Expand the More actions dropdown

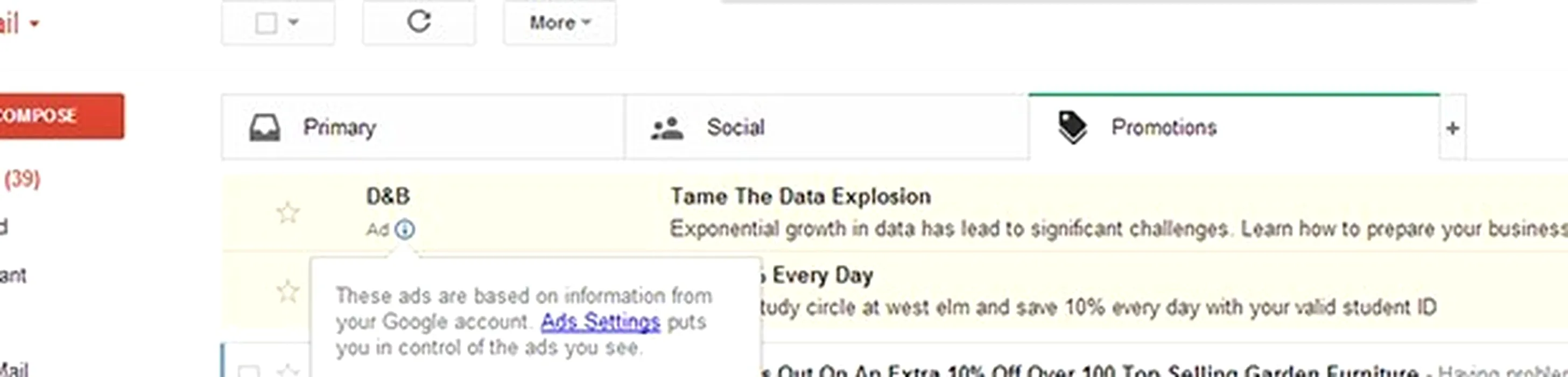pyautogui.click(x=559, y=23)
